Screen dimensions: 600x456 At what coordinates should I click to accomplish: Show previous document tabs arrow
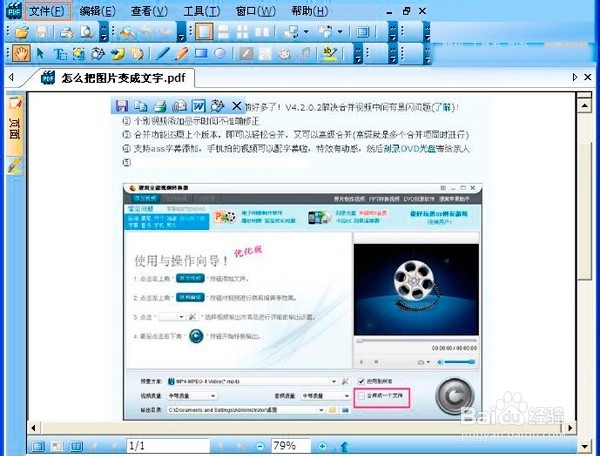coord(11,77)
